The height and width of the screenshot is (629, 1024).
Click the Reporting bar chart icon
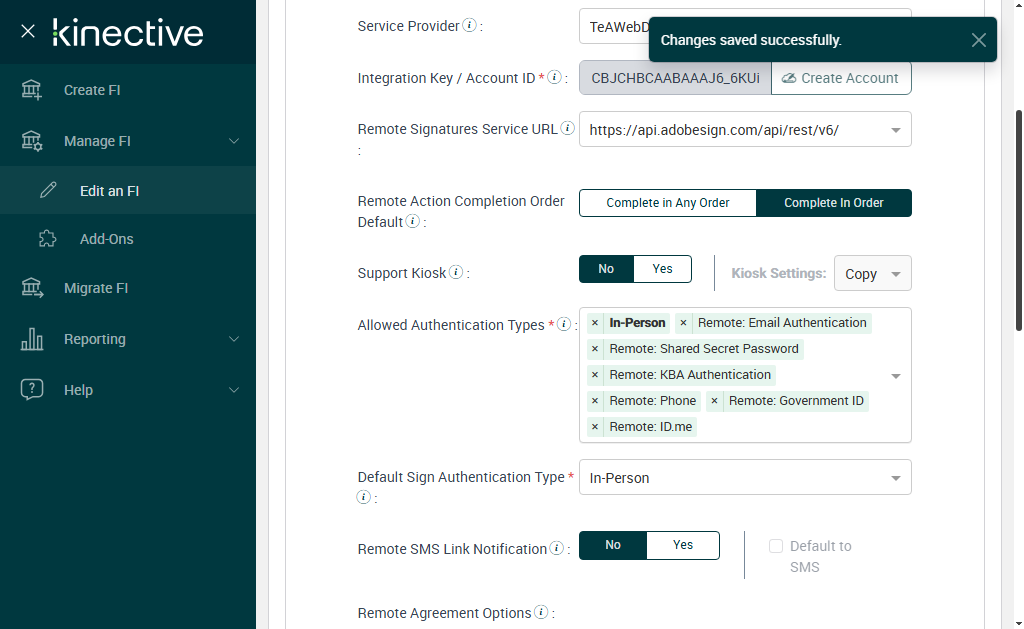[x=32, y=339]
